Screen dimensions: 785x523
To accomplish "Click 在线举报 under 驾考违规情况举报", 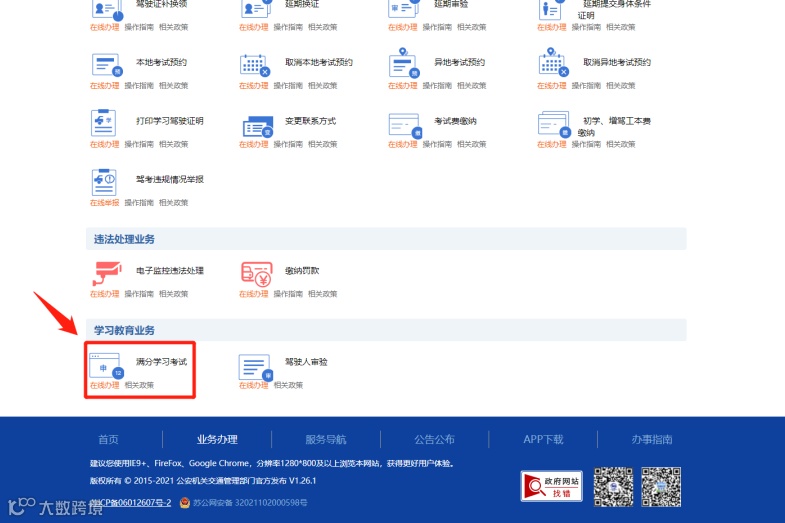I will point(105,203).
